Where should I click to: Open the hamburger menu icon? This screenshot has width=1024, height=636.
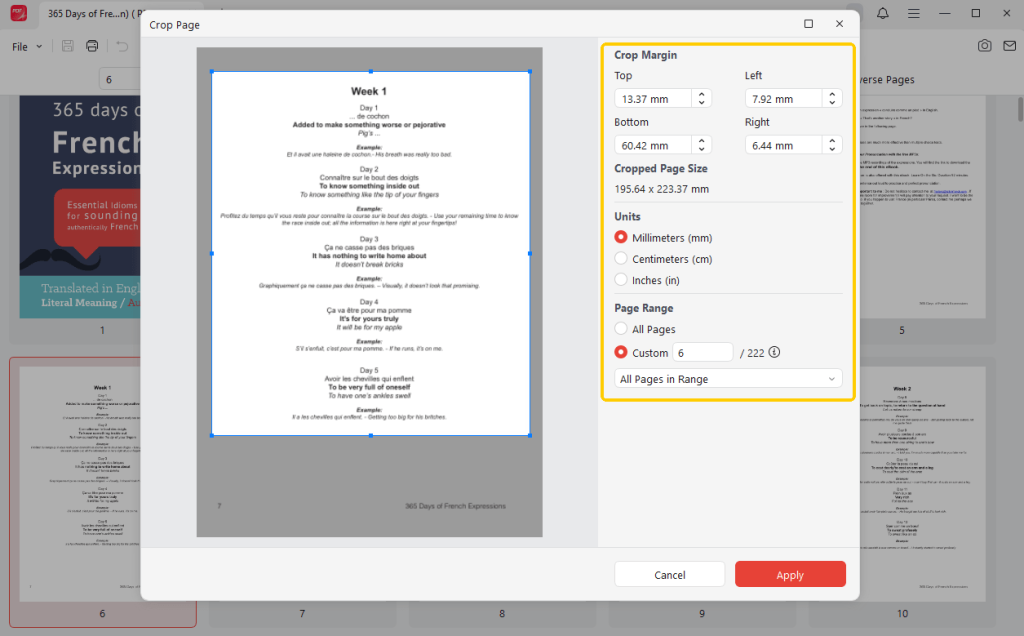point(914,13)
